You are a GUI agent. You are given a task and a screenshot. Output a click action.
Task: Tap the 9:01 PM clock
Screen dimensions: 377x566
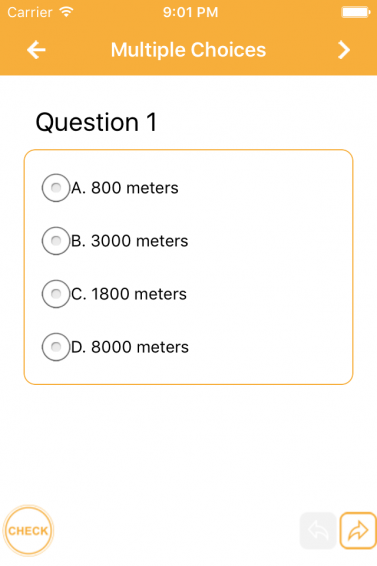(191, 12)
